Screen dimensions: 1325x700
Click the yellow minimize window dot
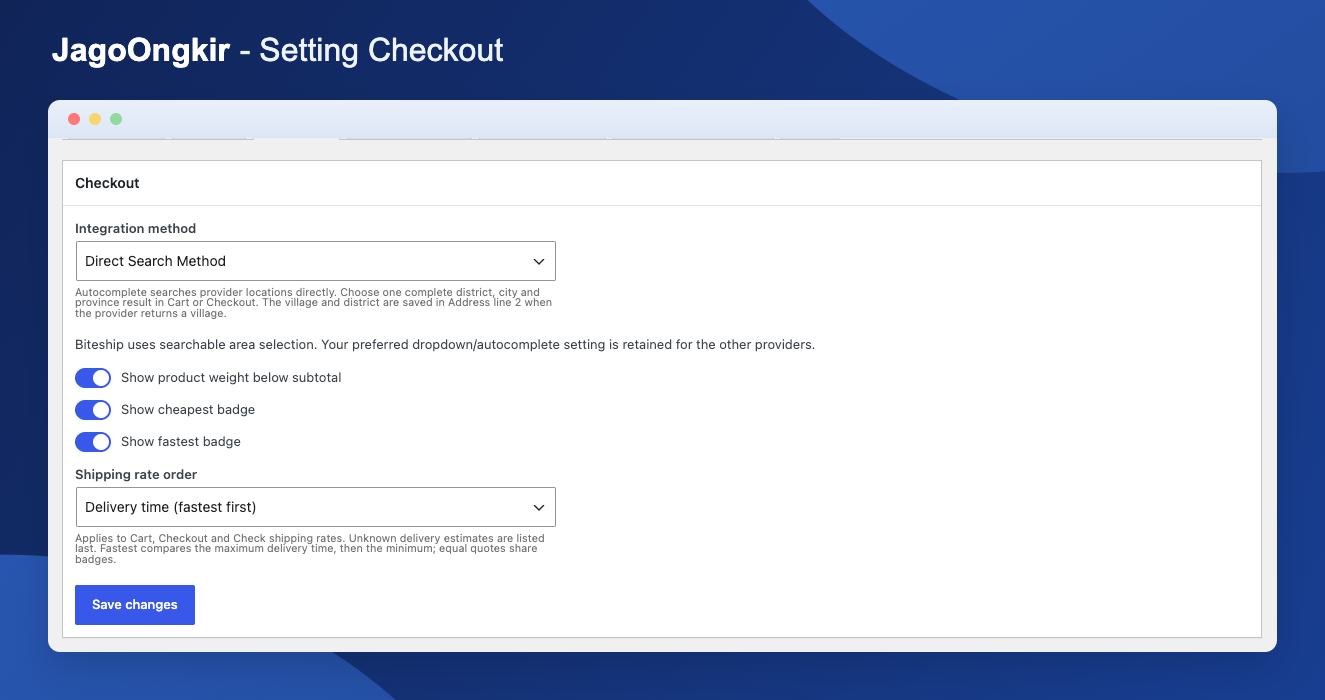coord(95,119)
